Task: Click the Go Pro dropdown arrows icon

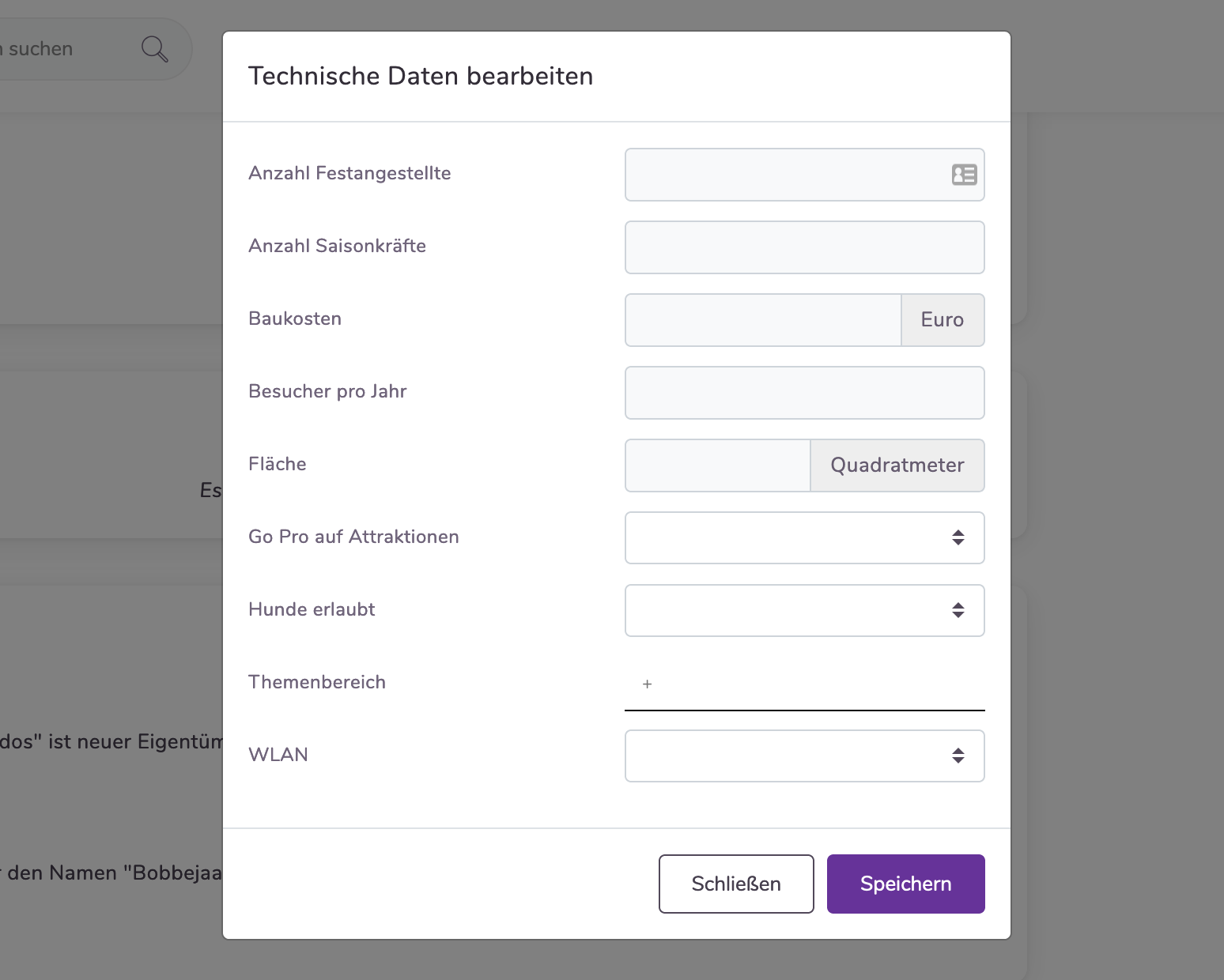Action: click(x=958, y=537)
